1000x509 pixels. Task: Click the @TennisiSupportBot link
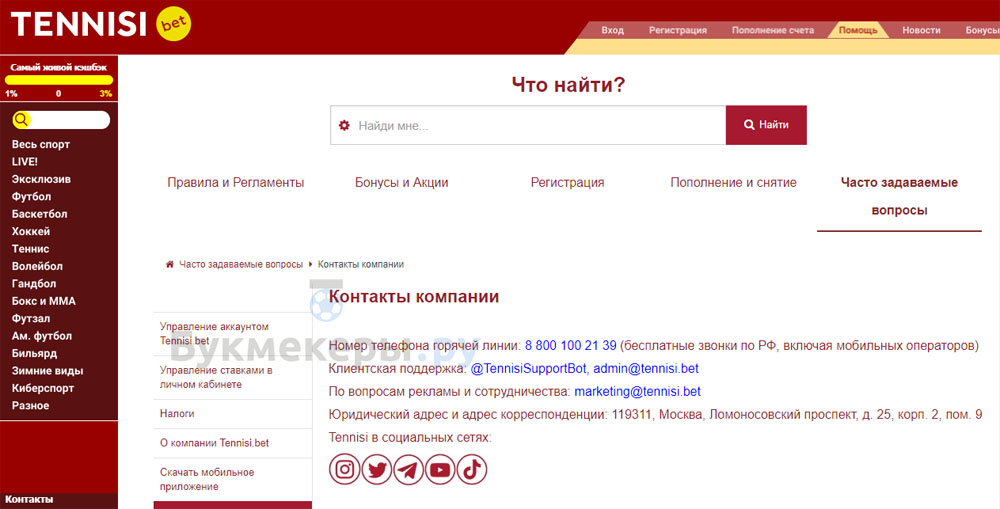522,369
